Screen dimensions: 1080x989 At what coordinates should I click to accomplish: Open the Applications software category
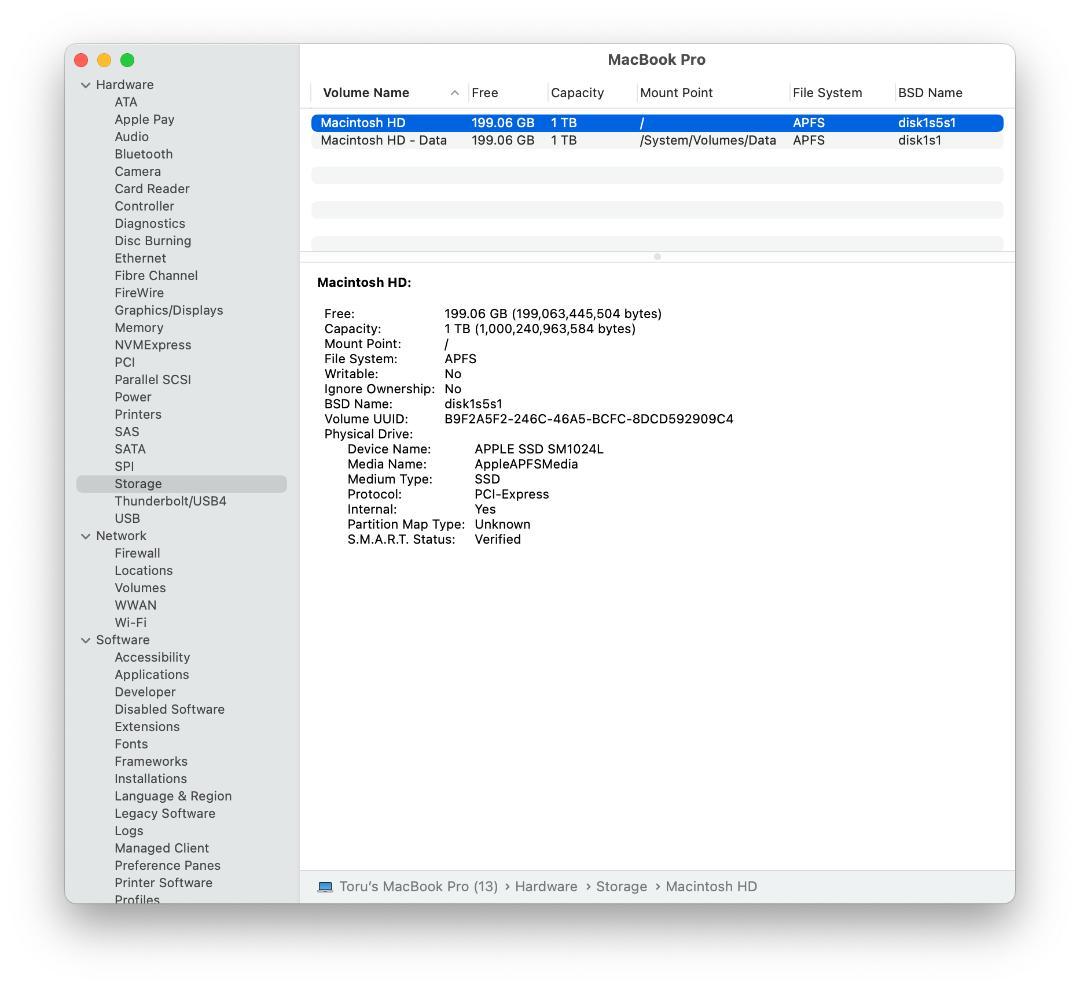pos(151,674)
